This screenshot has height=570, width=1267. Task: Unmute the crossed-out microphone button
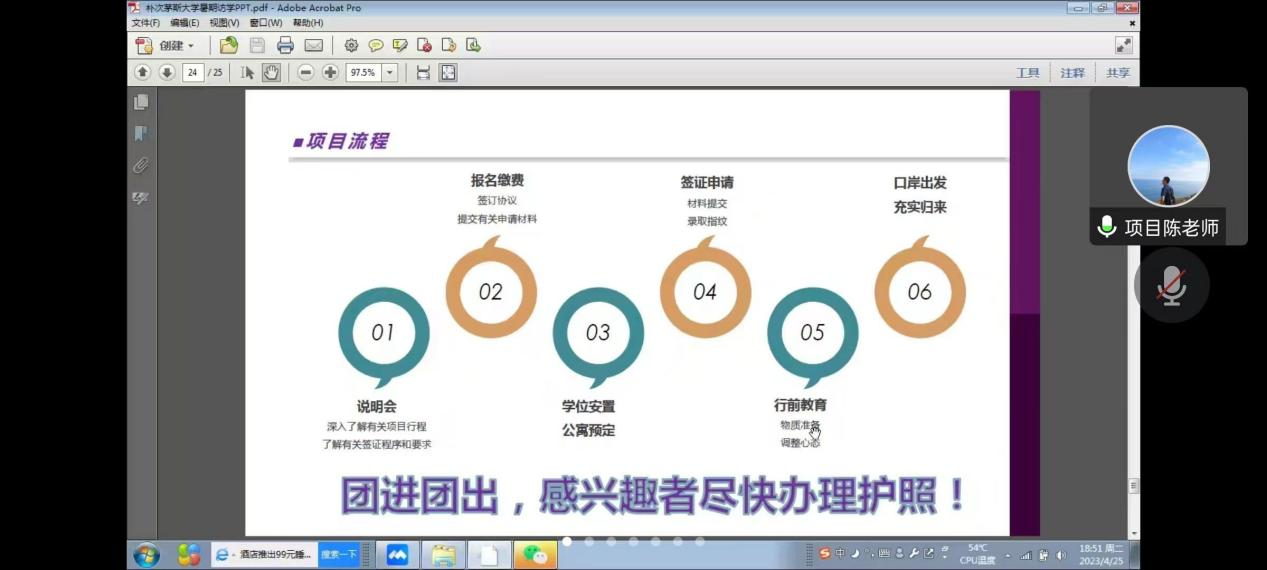(1171, 285)
